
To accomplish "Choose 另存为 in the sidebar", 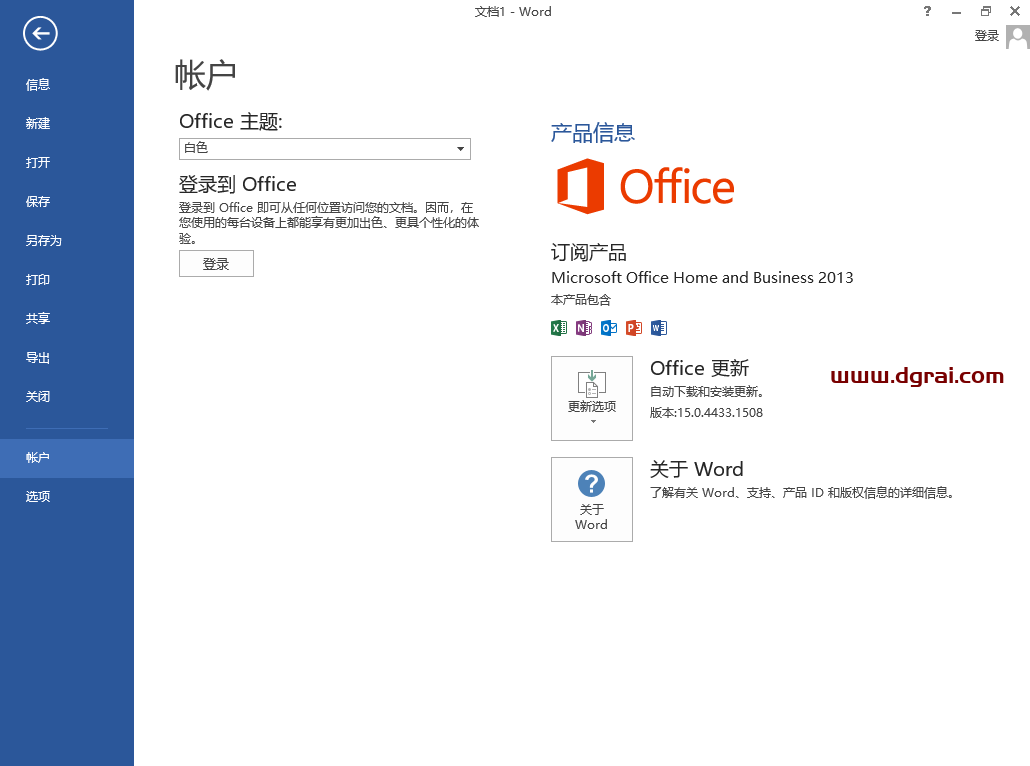I will (x=67, y=240).
